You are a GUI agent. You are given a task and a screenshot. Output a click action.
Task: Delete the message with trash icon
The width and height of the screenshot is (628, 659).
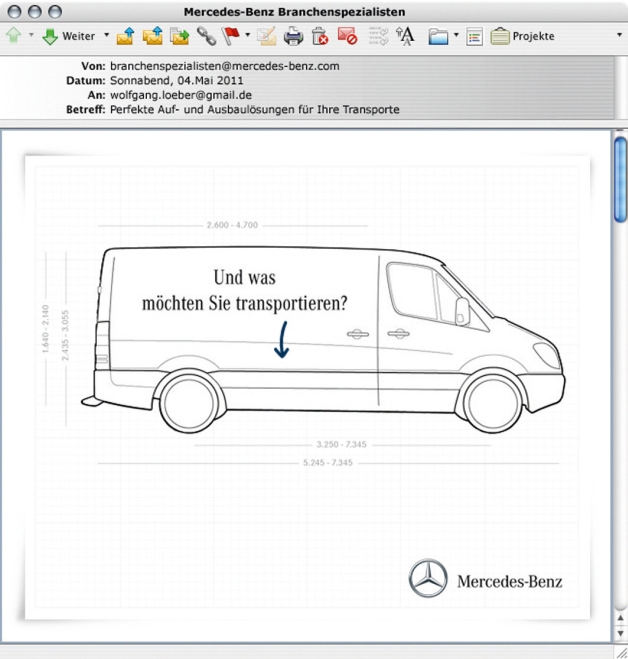coord(320,36)
